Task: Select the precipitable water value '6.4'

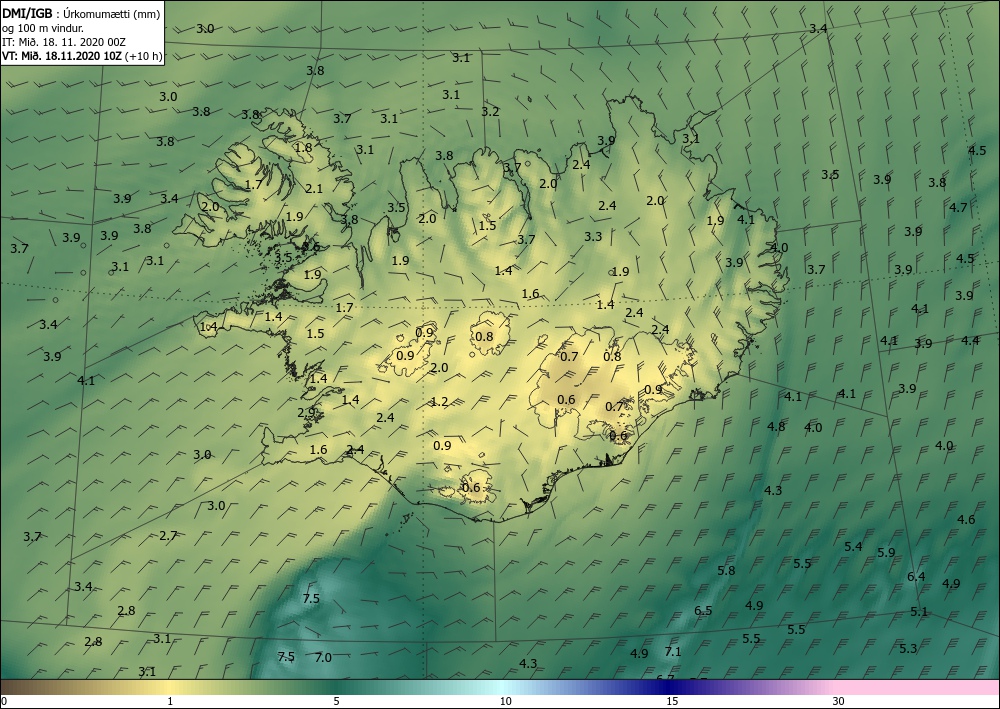Action: [x=916, y=577]
